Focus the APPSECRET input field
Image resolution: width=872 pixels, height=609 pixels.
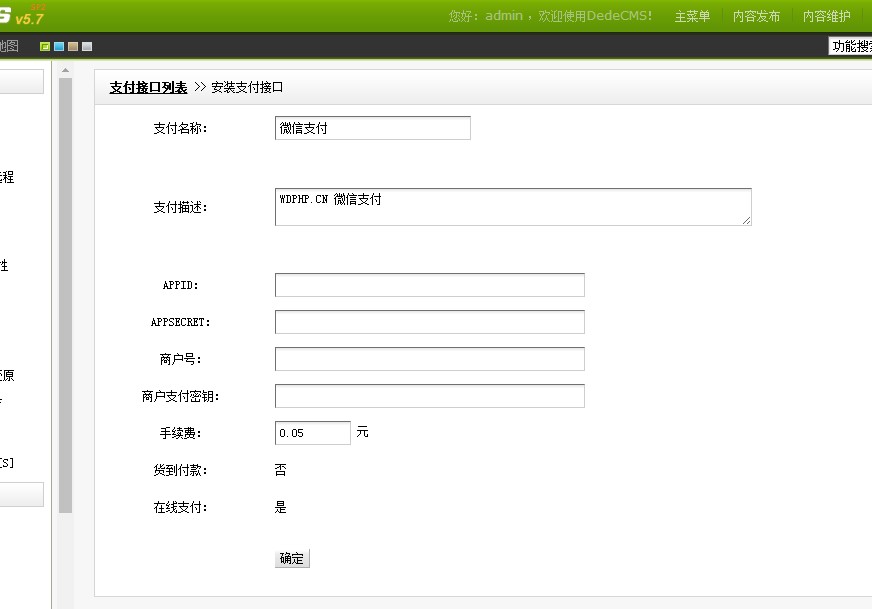429,322
